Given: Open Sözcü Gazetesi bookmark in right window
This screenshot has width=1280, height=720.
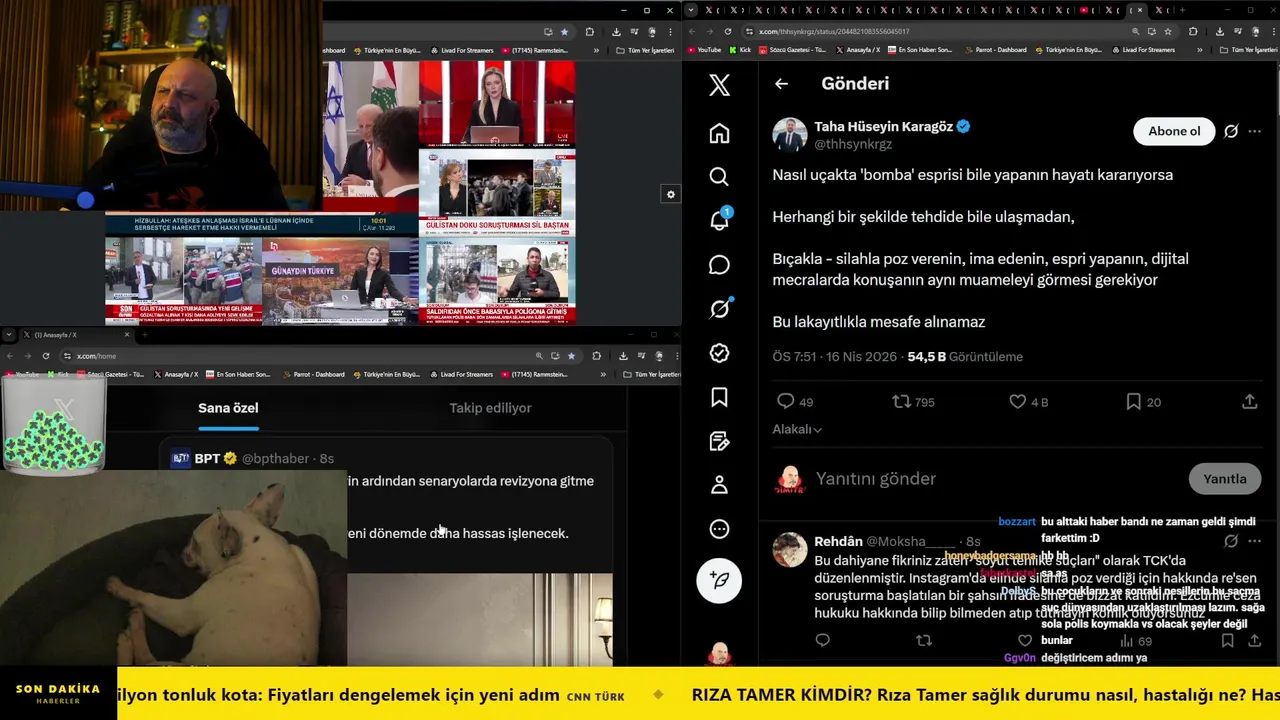Looking at the screenshot, I should click(792, 50).
